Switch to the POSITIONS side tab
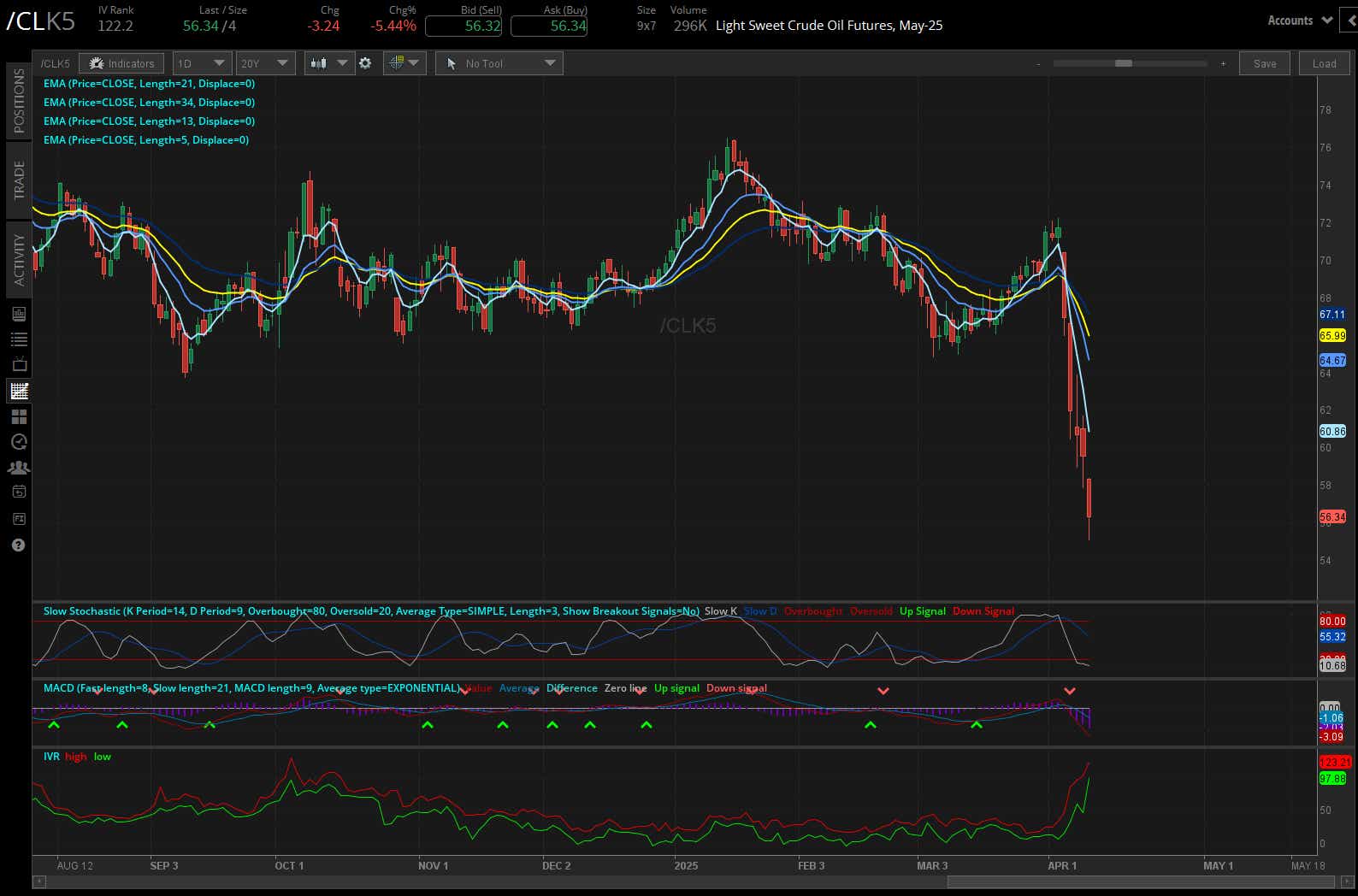The height and width of the screenshot is (896, 1358). pyautogui.click(x=19, y=100)
